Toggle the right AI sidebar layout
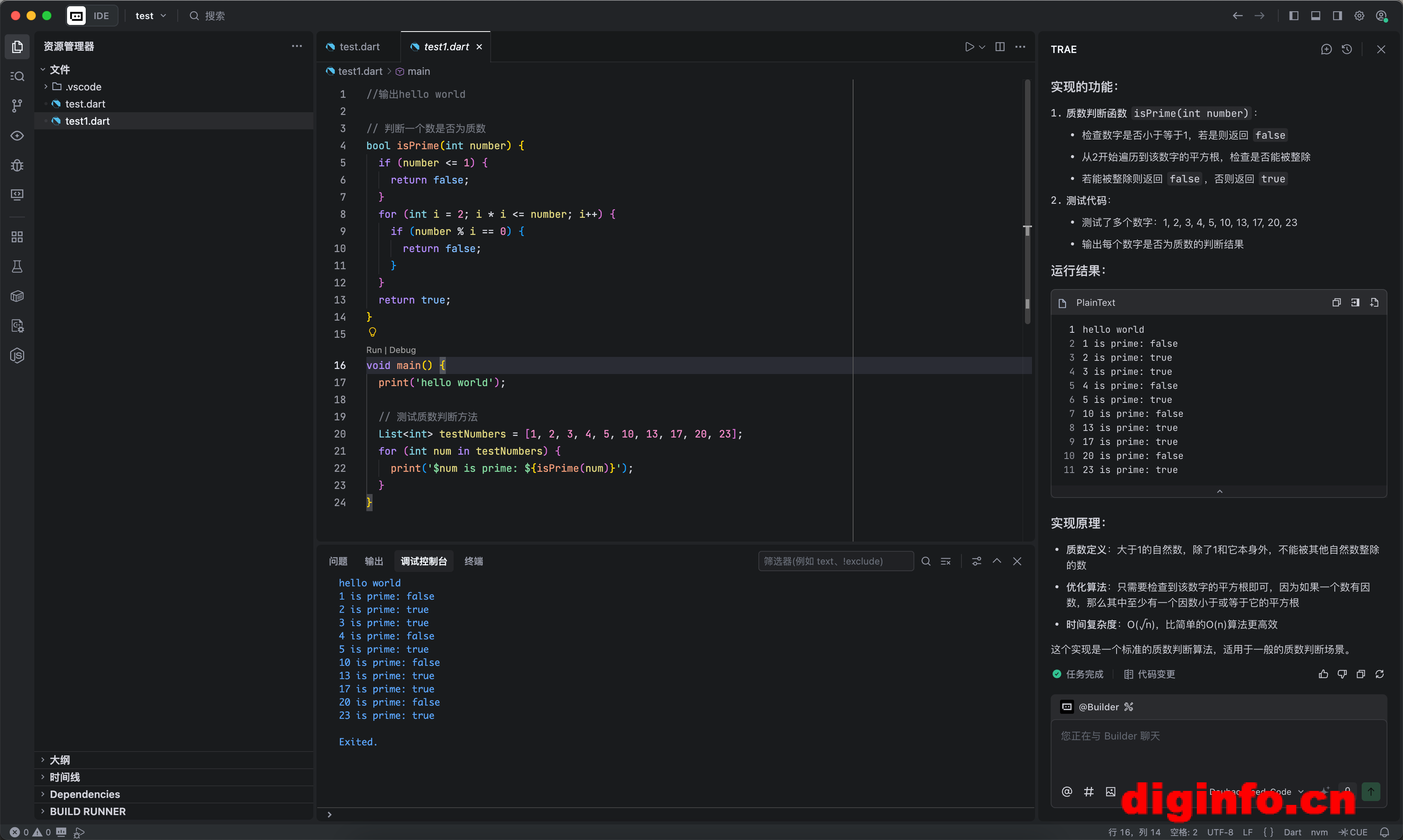Image resolution: width=1403 pixels, height=840 pixels. (1337, 16)
